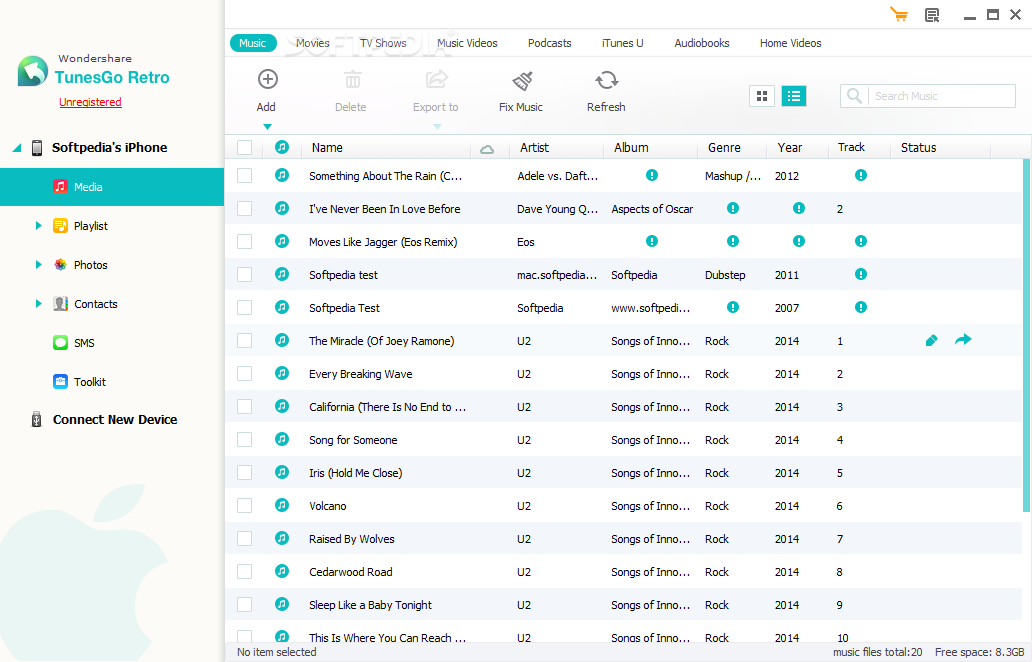
Task: Check Sleep Like a Baby Tonight checkbox
Action: tap(244, 604)
